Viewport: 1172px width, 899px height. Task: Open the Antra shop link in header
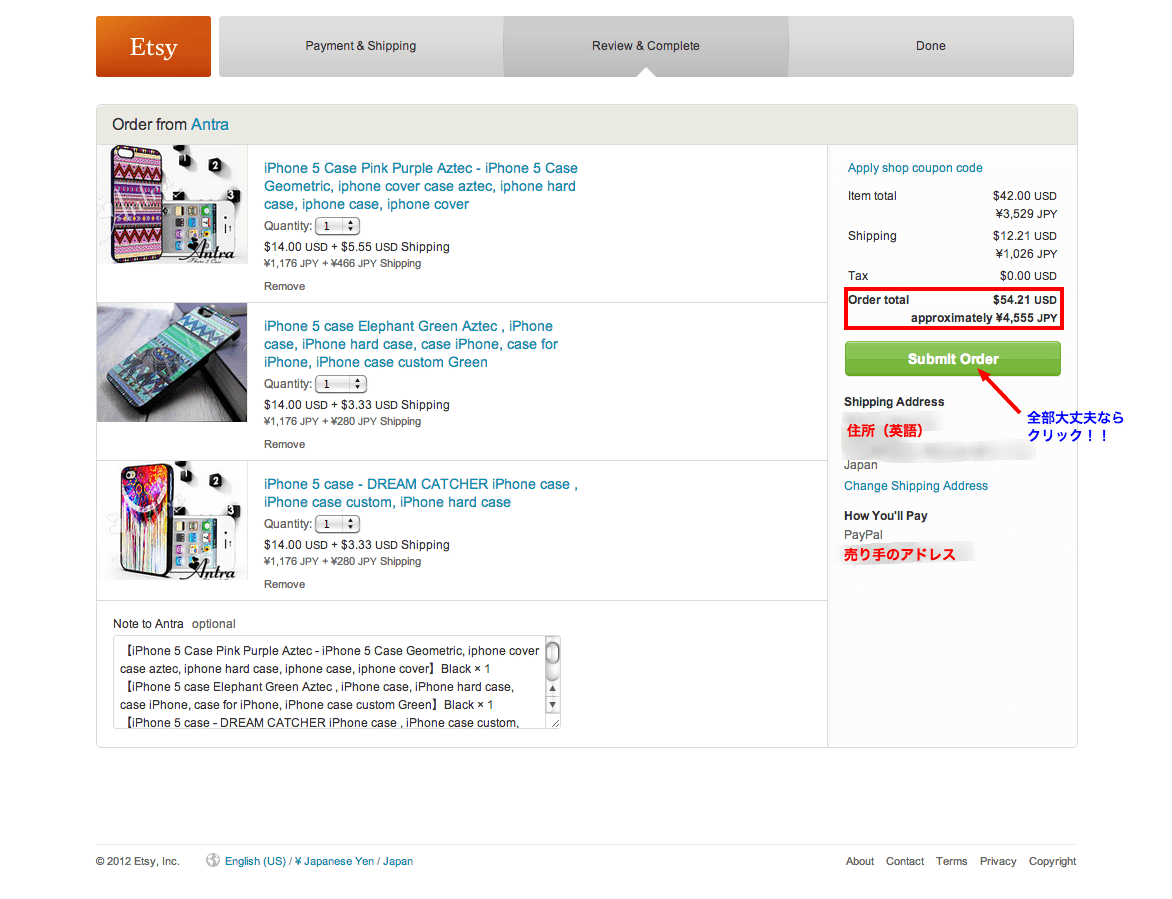click(x=210, y=125)
